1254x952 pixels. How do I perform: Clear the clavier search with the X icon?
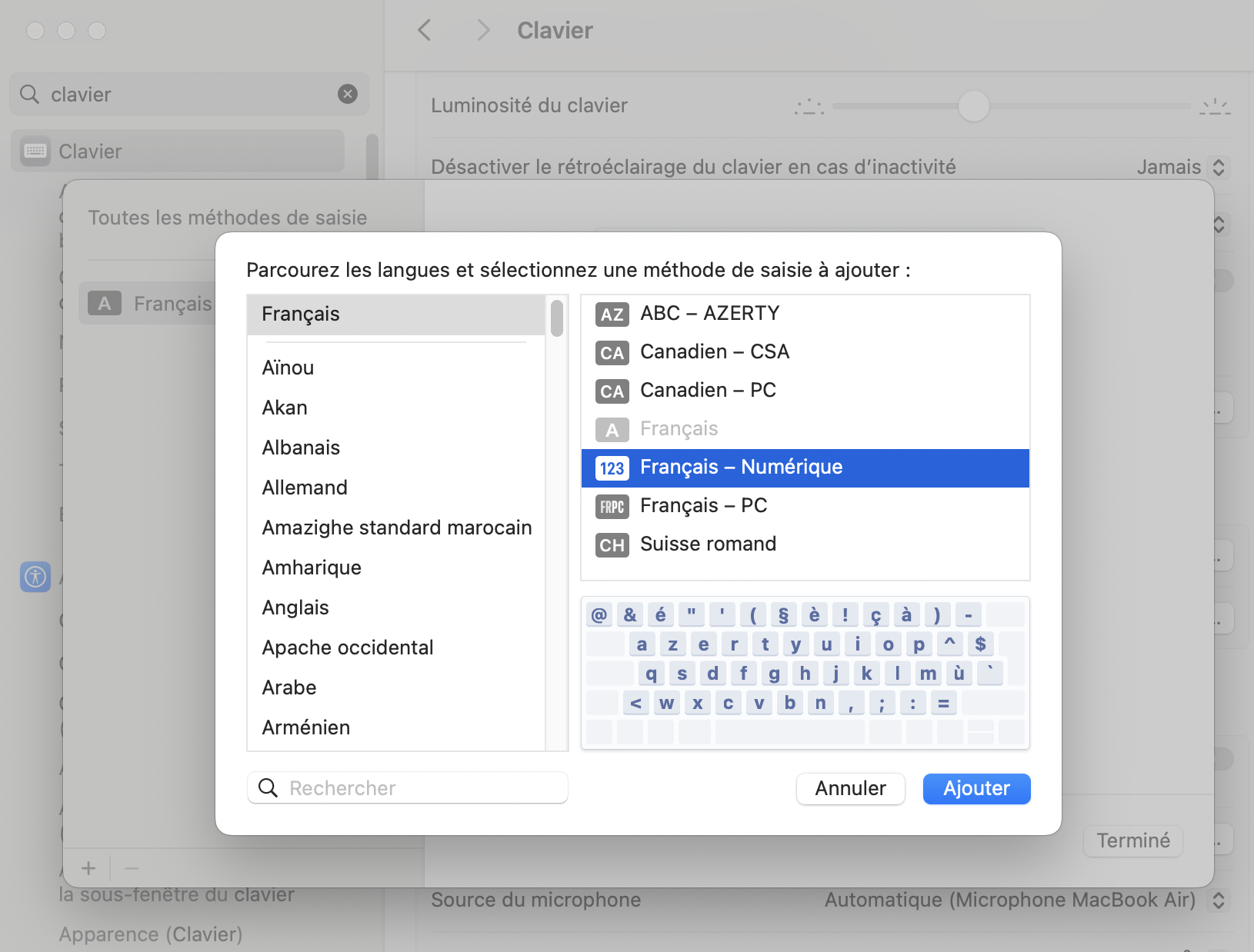click(x=348, y=94)
